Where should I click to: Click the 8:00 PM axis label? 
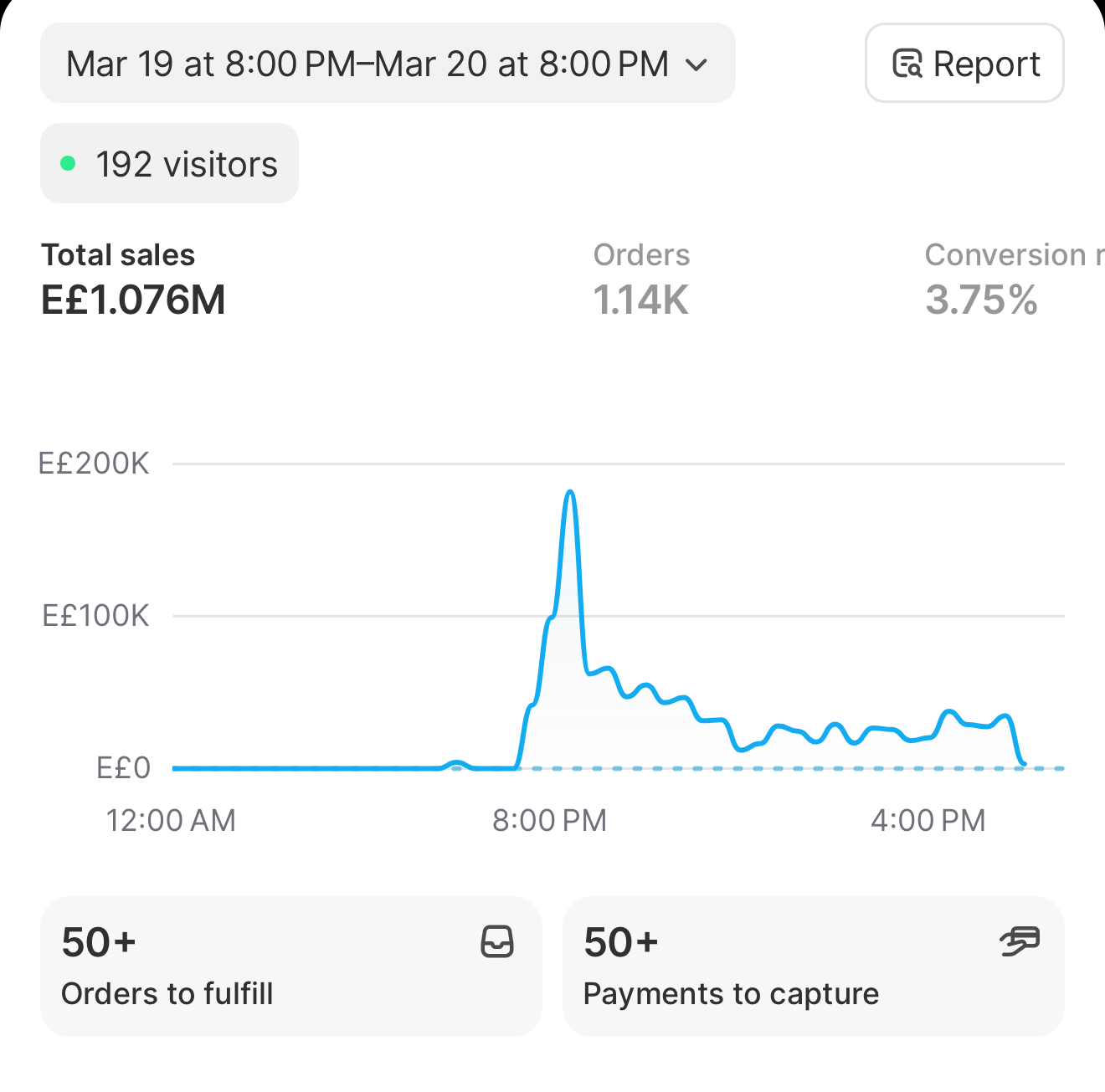550,820
